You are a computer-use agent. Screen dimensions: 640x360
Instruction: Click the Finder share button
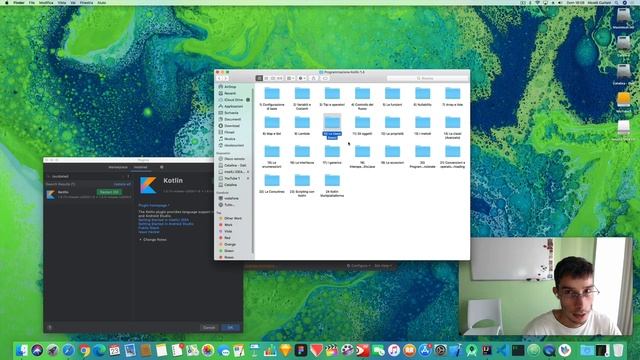coord(313,78)
